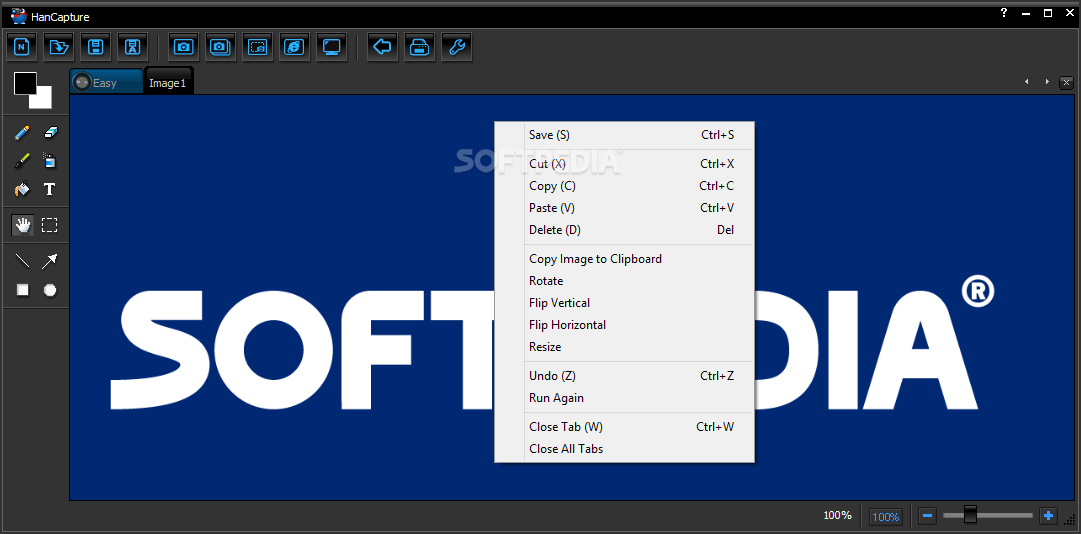Screen dimensions: 1081x534
Task: Select the Brush tool
Action: pos(23,161)
